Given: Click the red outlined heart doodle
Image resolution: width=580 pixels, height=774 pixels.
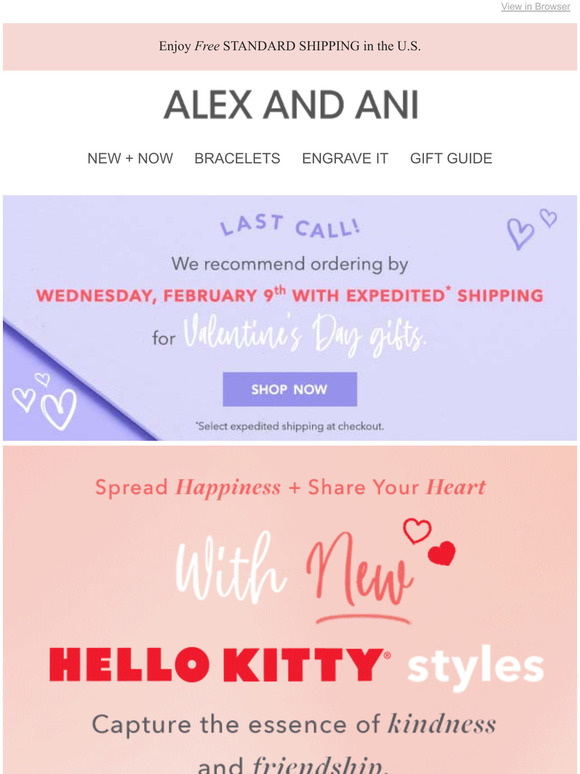Looking at the screenshot, I should 417,531.
